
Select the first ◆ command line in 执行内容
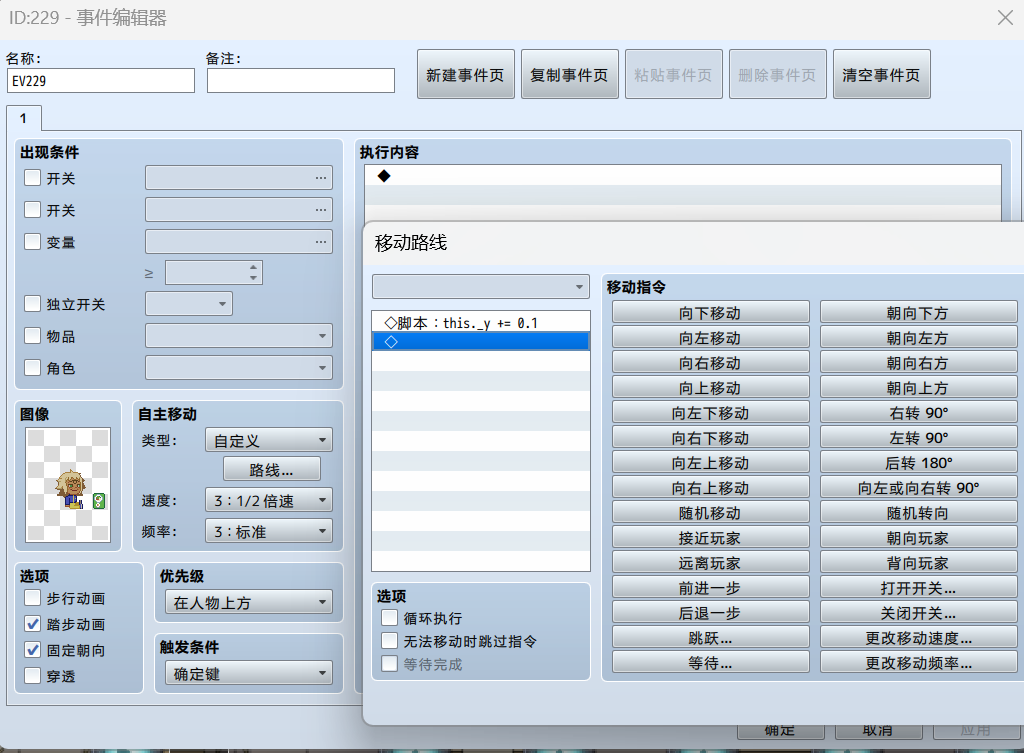(x=682, y=176)
